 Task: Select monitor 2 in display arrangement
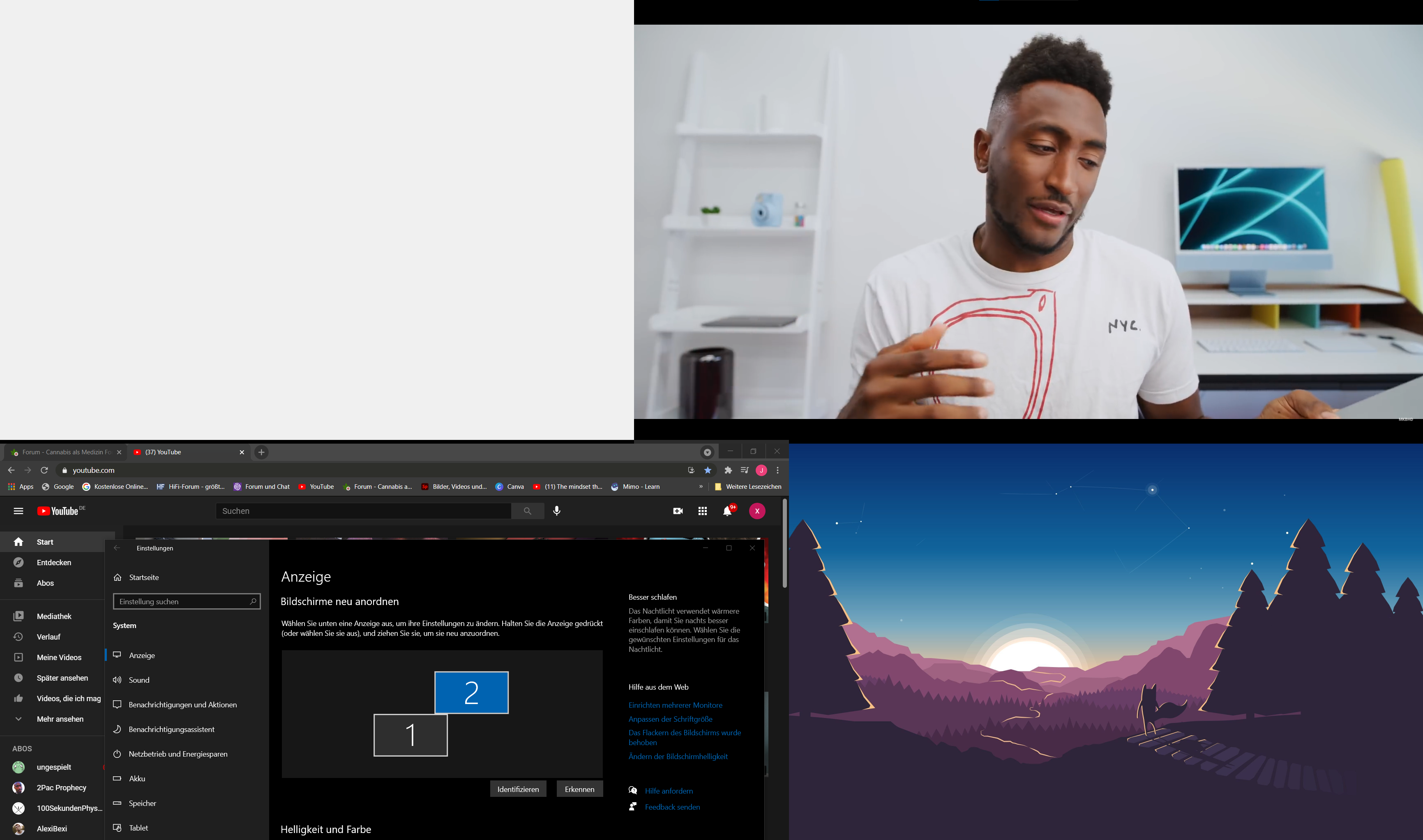[x=471, y=692]
